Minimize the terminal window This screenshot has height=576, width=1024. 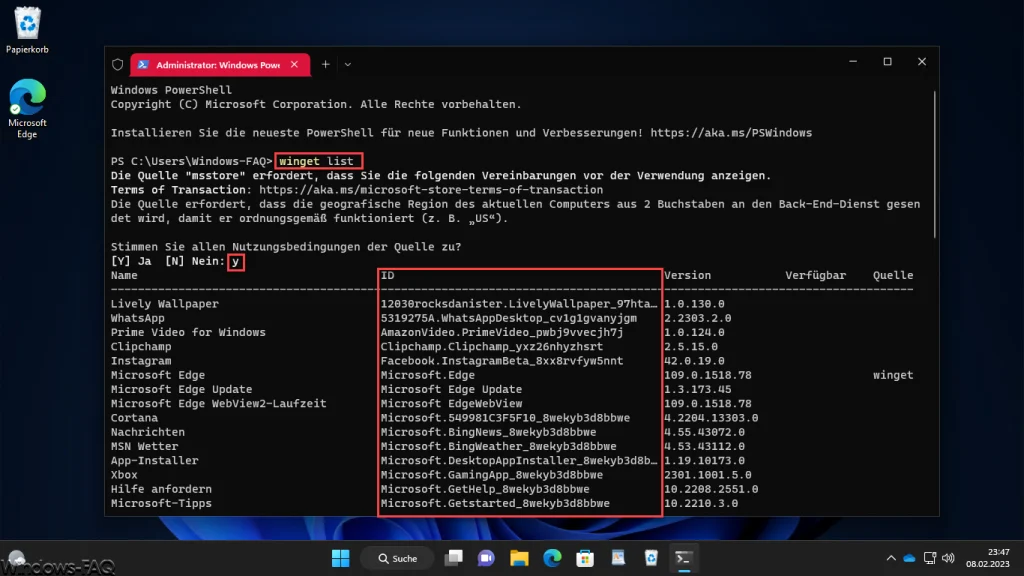[853, 61]
